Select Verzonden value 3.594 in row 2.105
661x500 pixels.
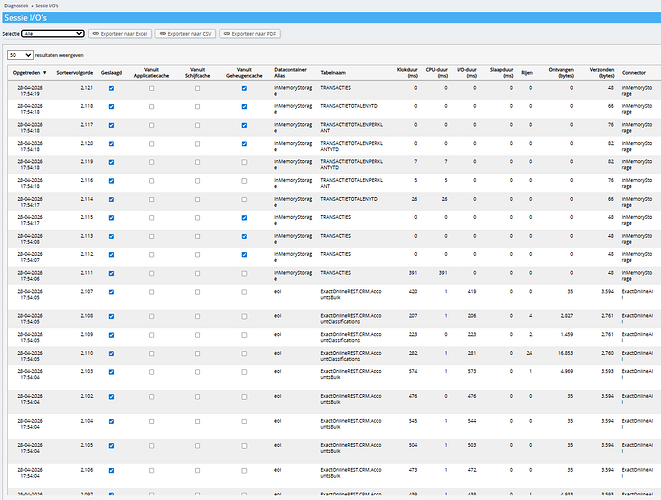pos(607,445)
